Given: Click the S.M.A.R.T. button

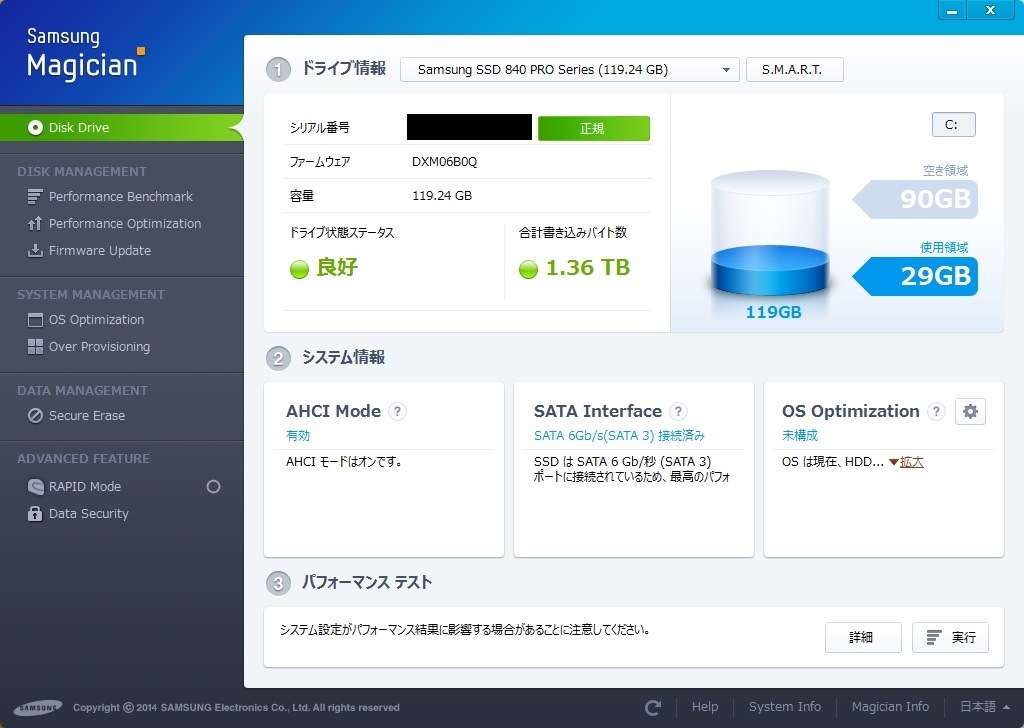Looking at the screenshot, I should coord(794,70).
